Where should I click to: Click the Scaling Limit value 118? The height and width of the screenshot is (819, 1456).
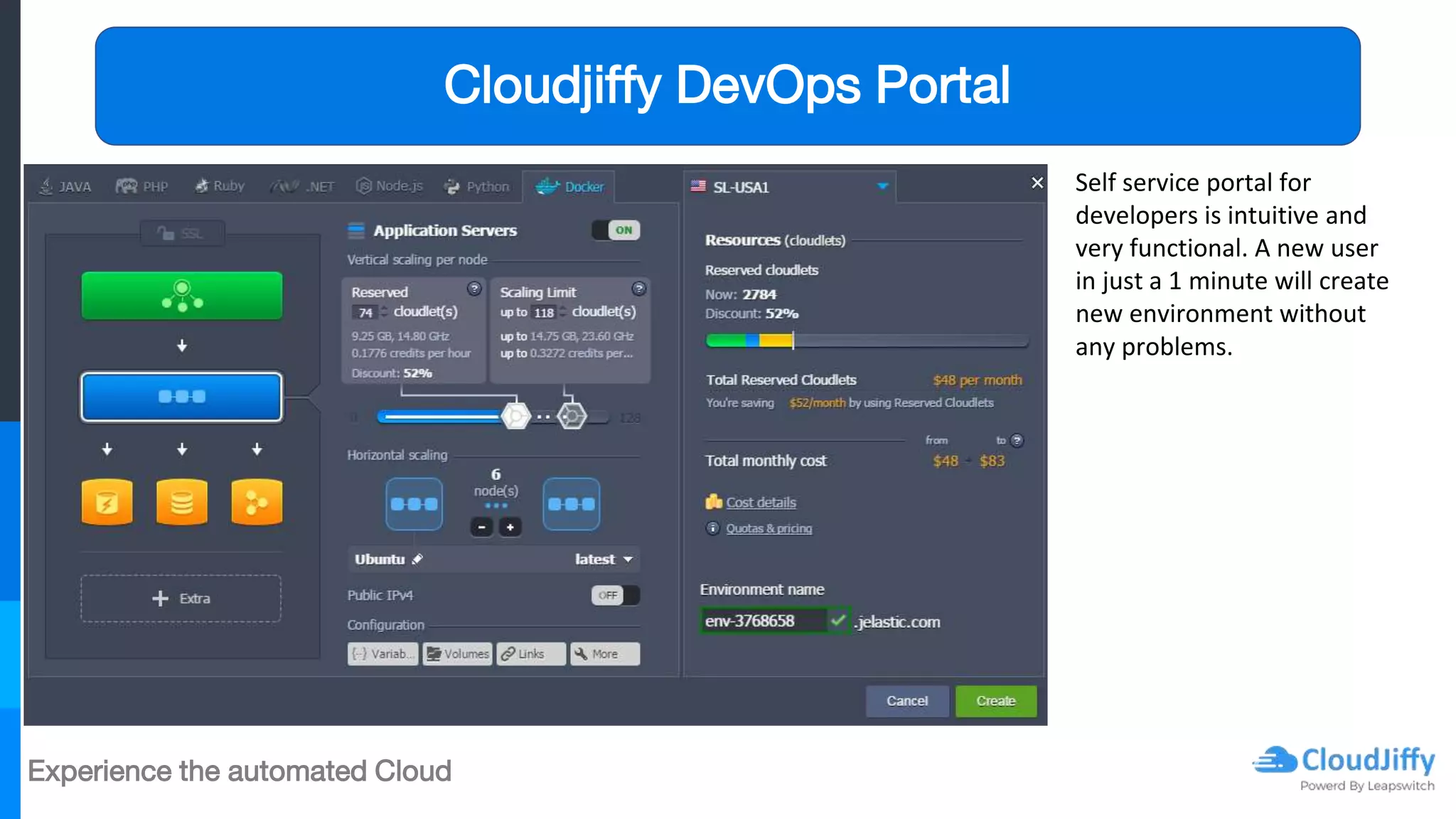543,313
